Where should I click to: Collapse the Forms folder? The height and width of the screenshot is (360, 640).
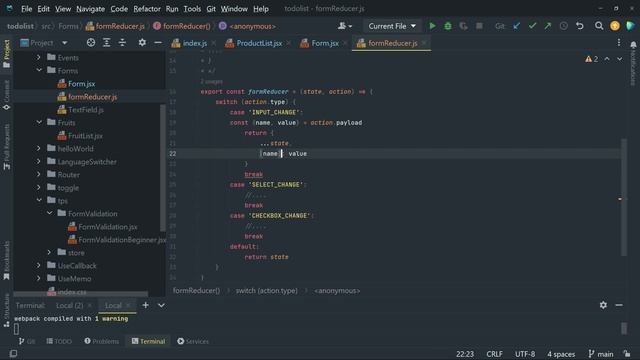click(x=39, y=71)
